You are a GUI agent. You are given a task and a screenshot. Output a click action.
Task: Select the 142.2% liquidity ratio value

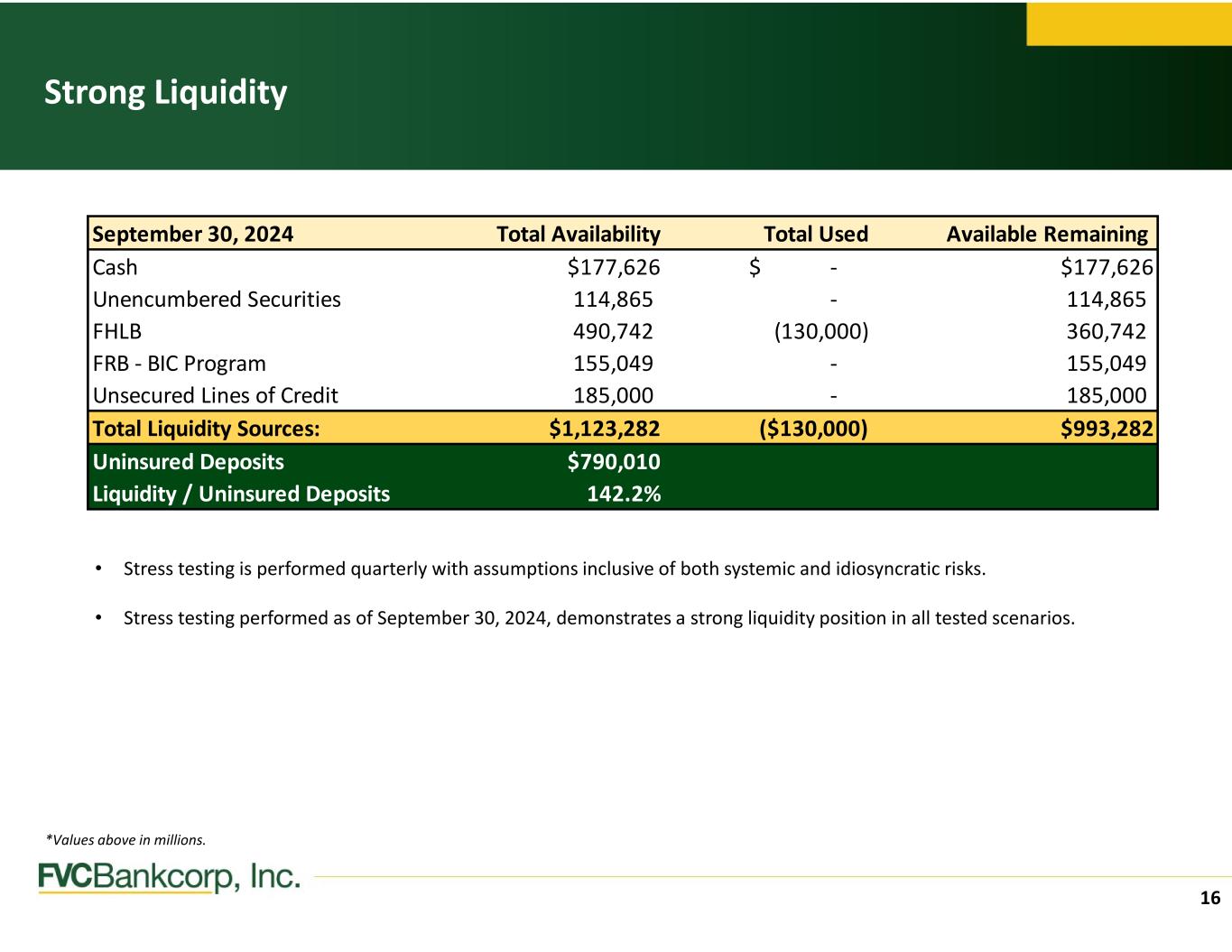624,494
